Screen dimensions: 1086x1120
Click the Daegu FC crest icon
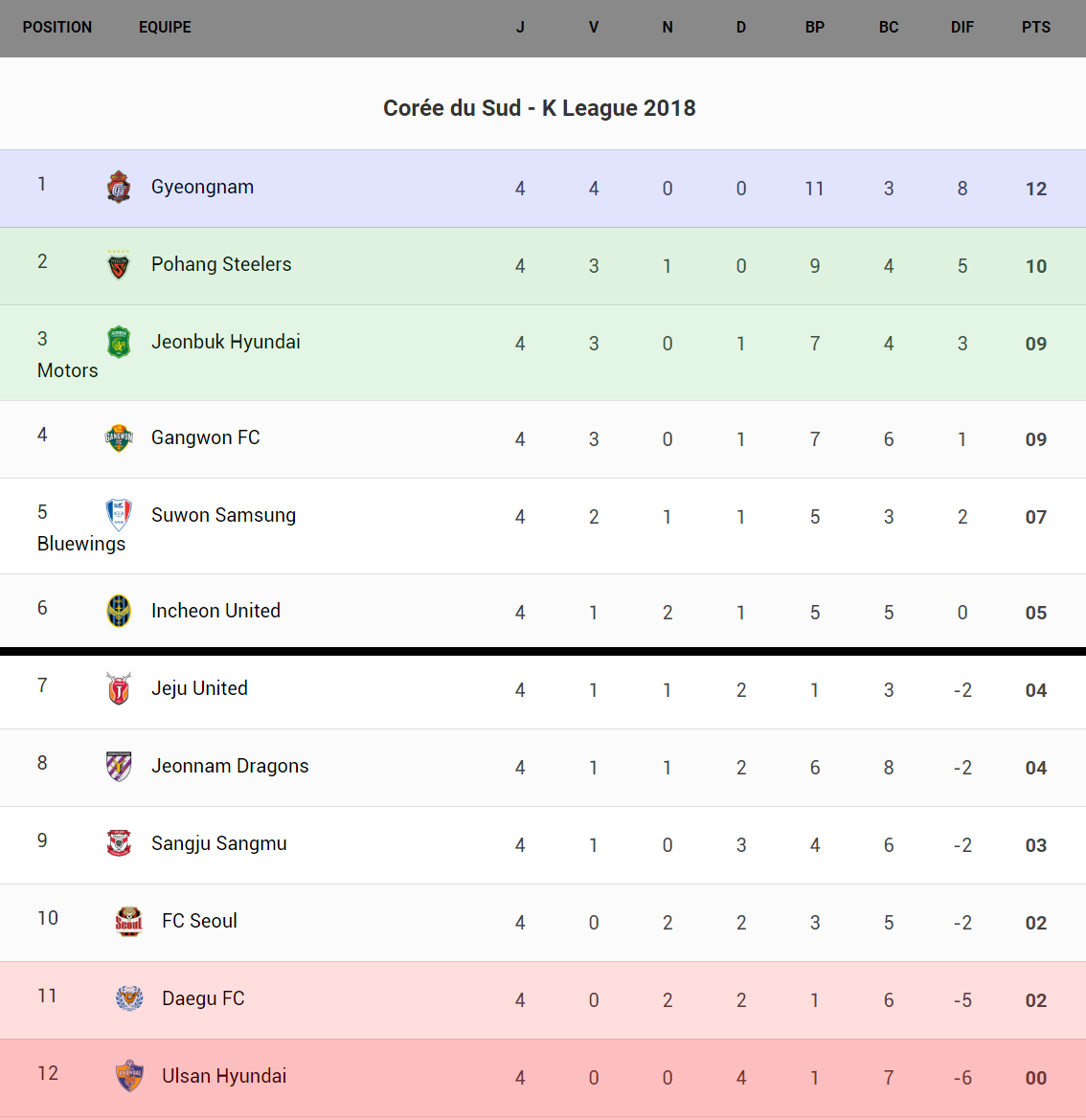coord(129,998)
